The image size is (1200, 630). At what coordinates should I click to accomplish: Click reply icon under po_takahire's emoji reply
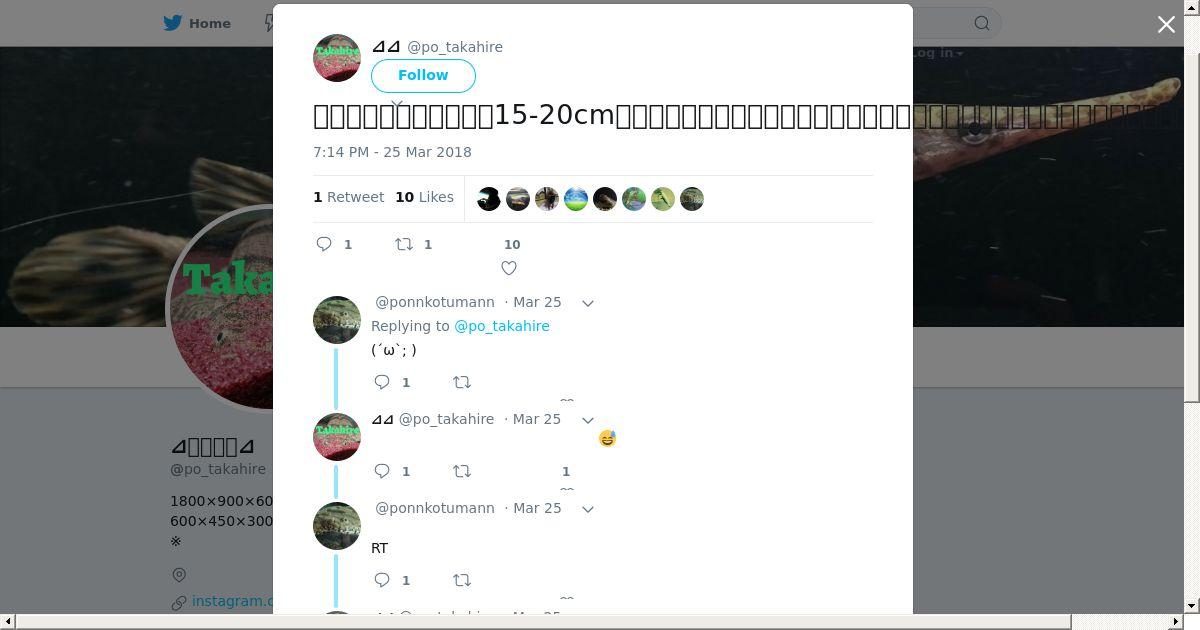(x=382, y=471)
